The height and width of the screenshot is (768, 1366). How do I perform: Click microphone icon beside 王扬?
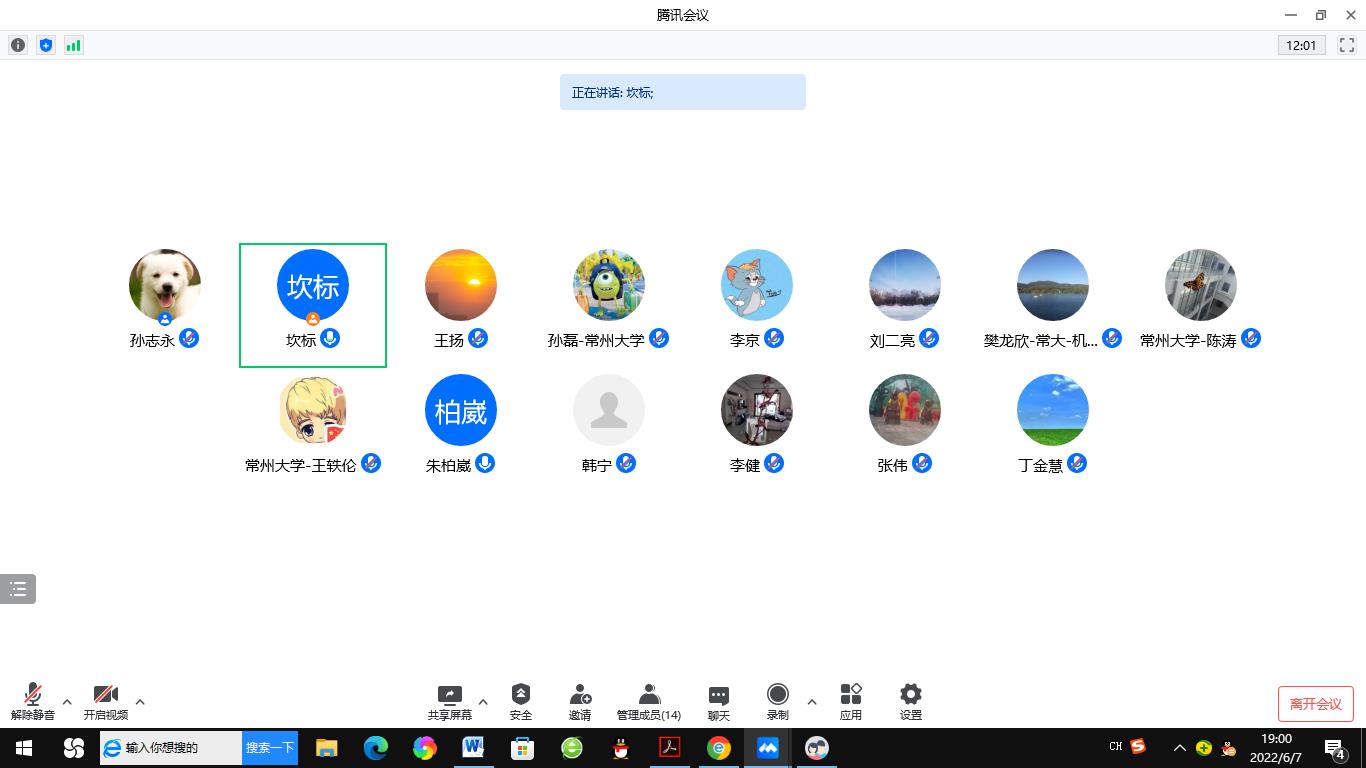478,338
